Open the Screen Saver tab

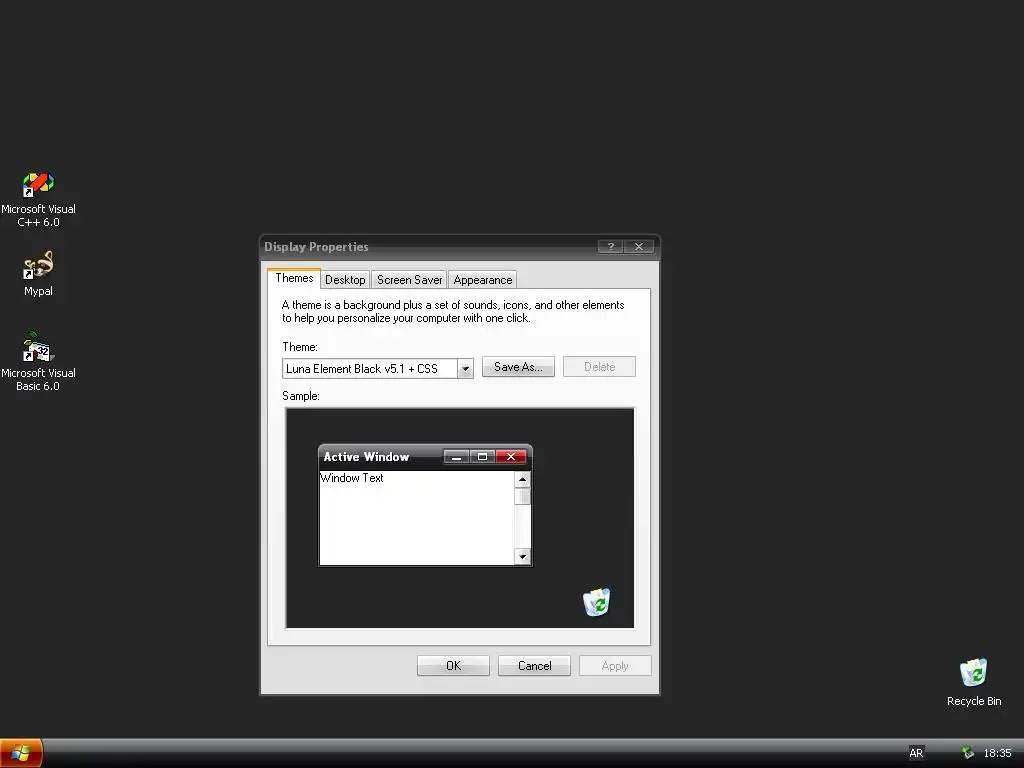point(409,280)
